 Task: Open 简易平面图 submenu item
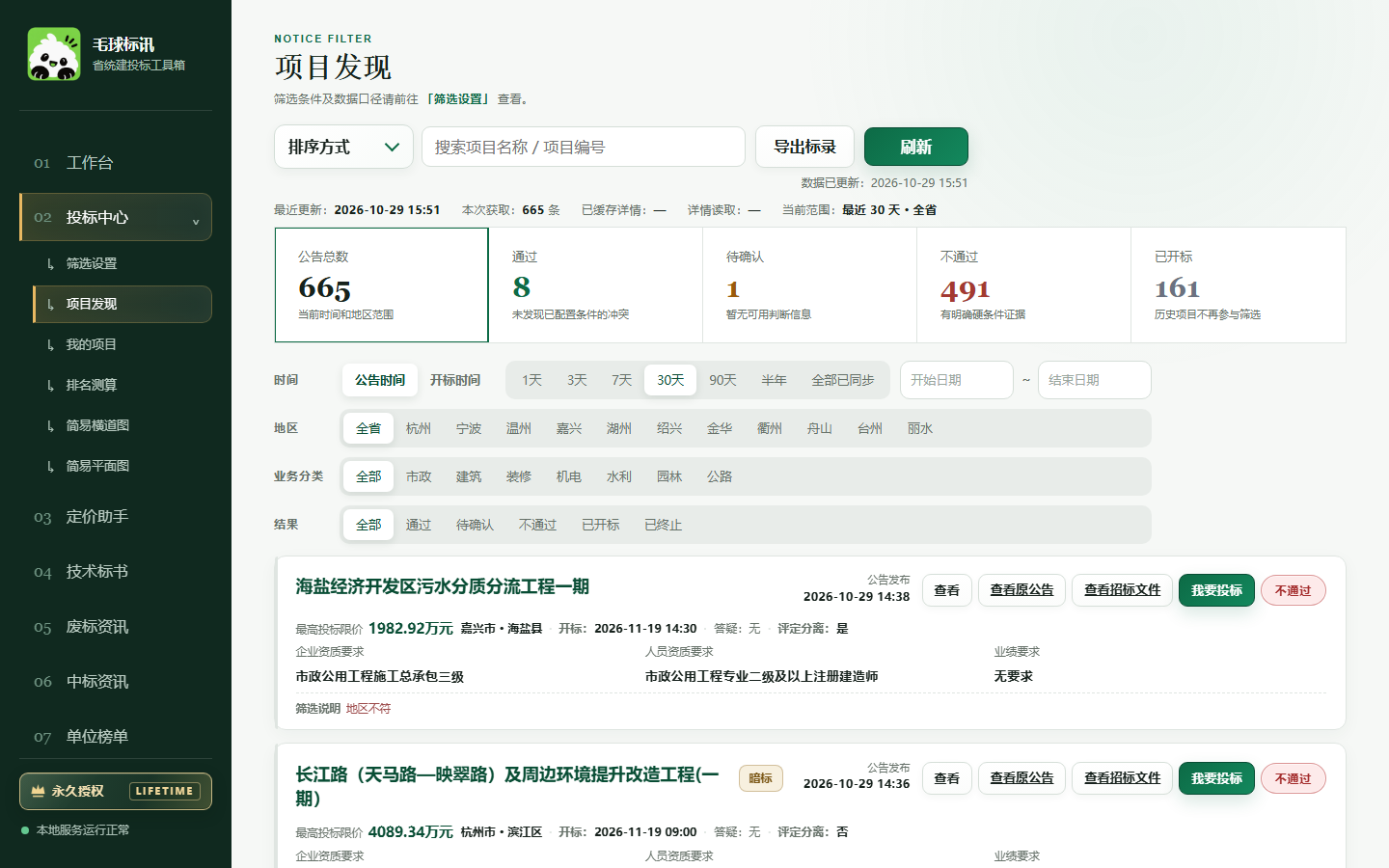click(123, 466)
